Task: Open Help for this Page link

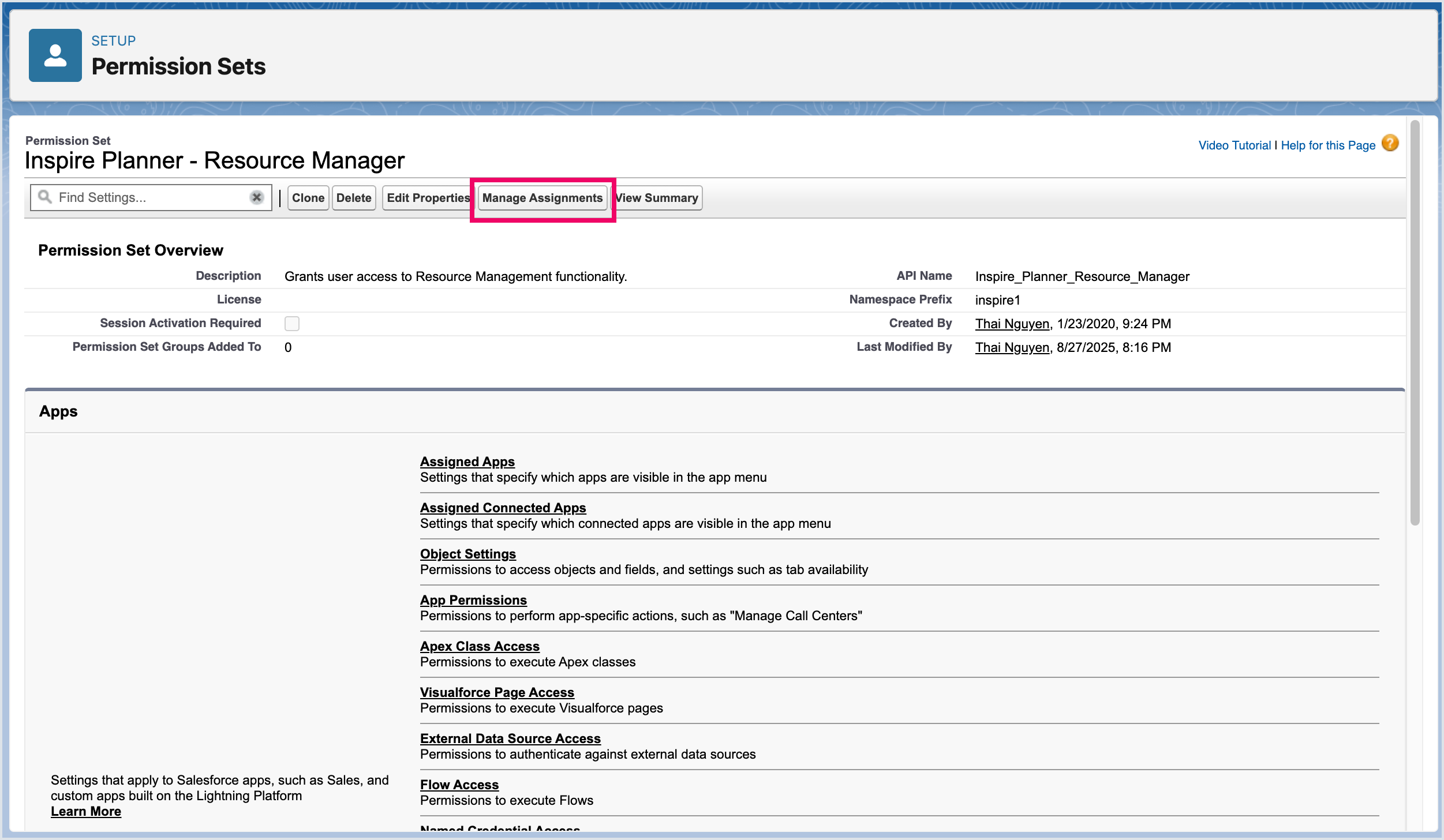Action: pyautogui.click(x=1327, y=145)
